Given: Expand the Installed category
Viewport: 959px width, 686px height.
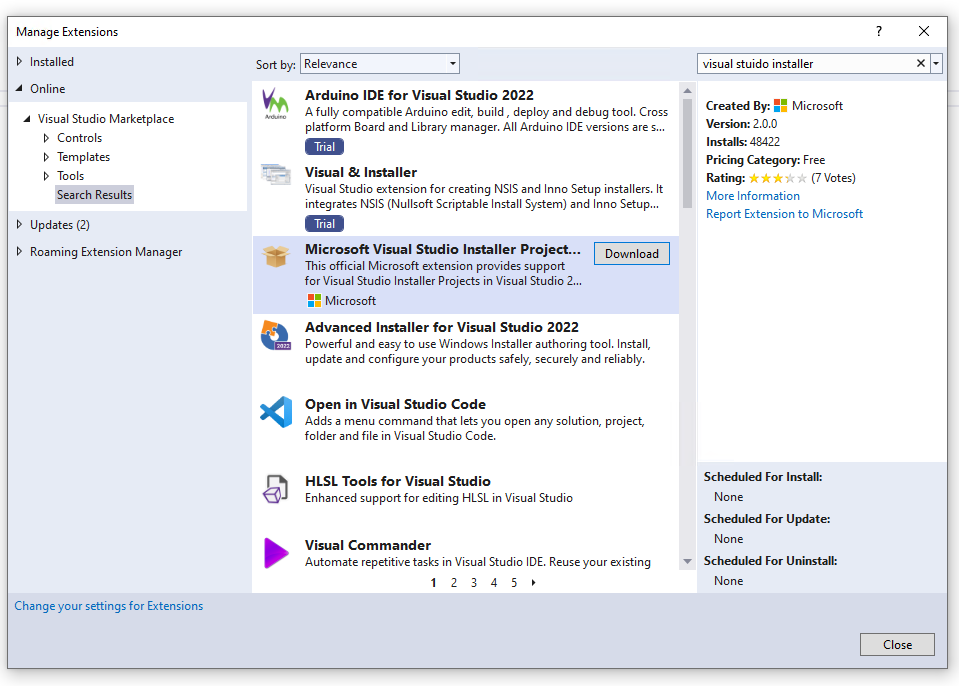Looking at the screenshot, I should pyautogui.click(x=20, y=62).
